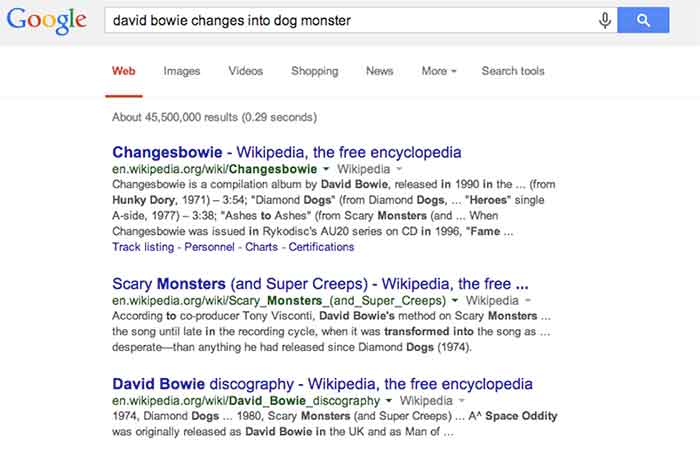Go to the News tab
Image resolution: width=700 pixels, height=453 pixels.
pos(379,71)
